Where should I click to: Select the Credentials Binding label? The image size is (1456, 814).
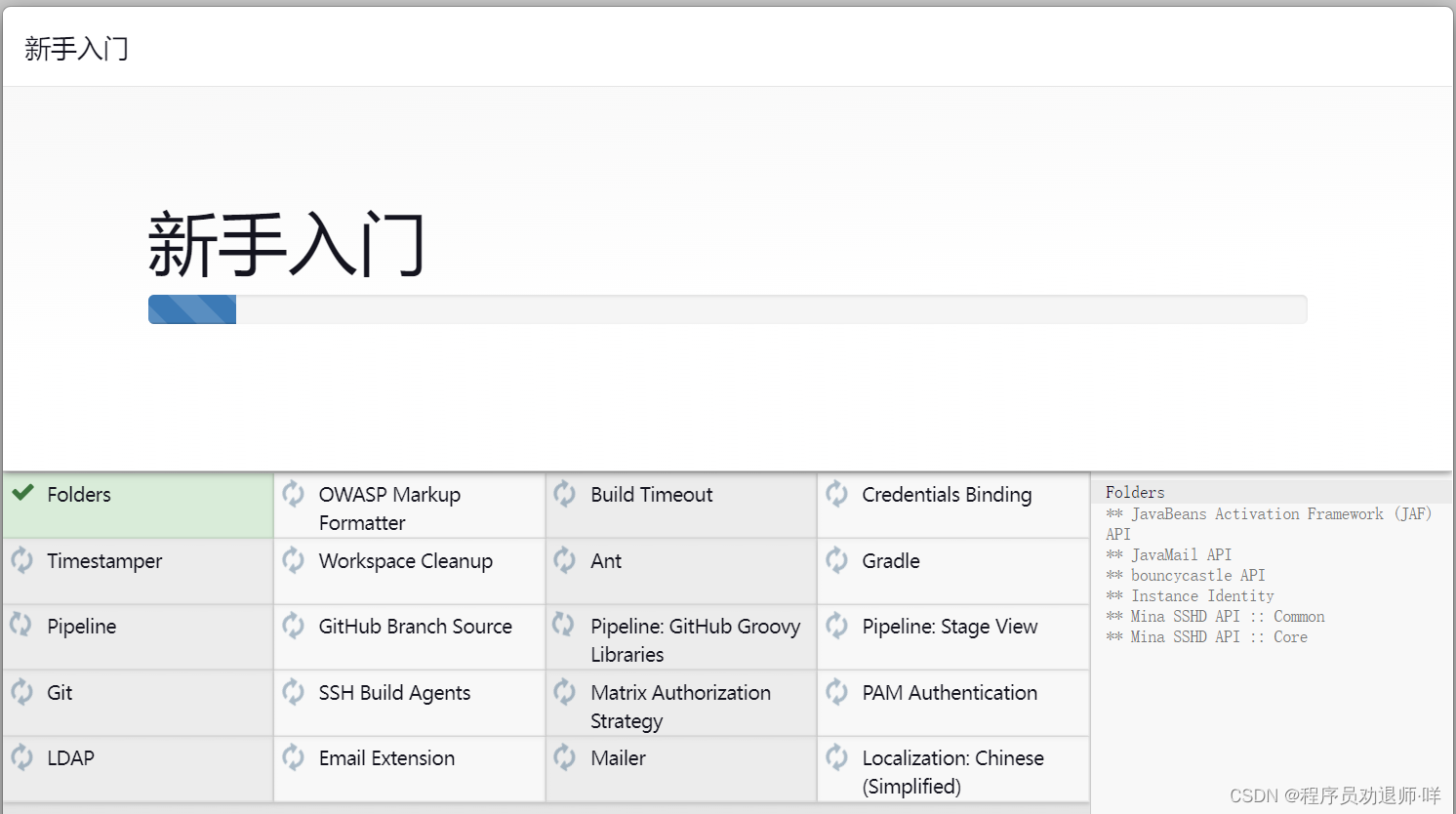pyautogui.click(x=947, y=495)
